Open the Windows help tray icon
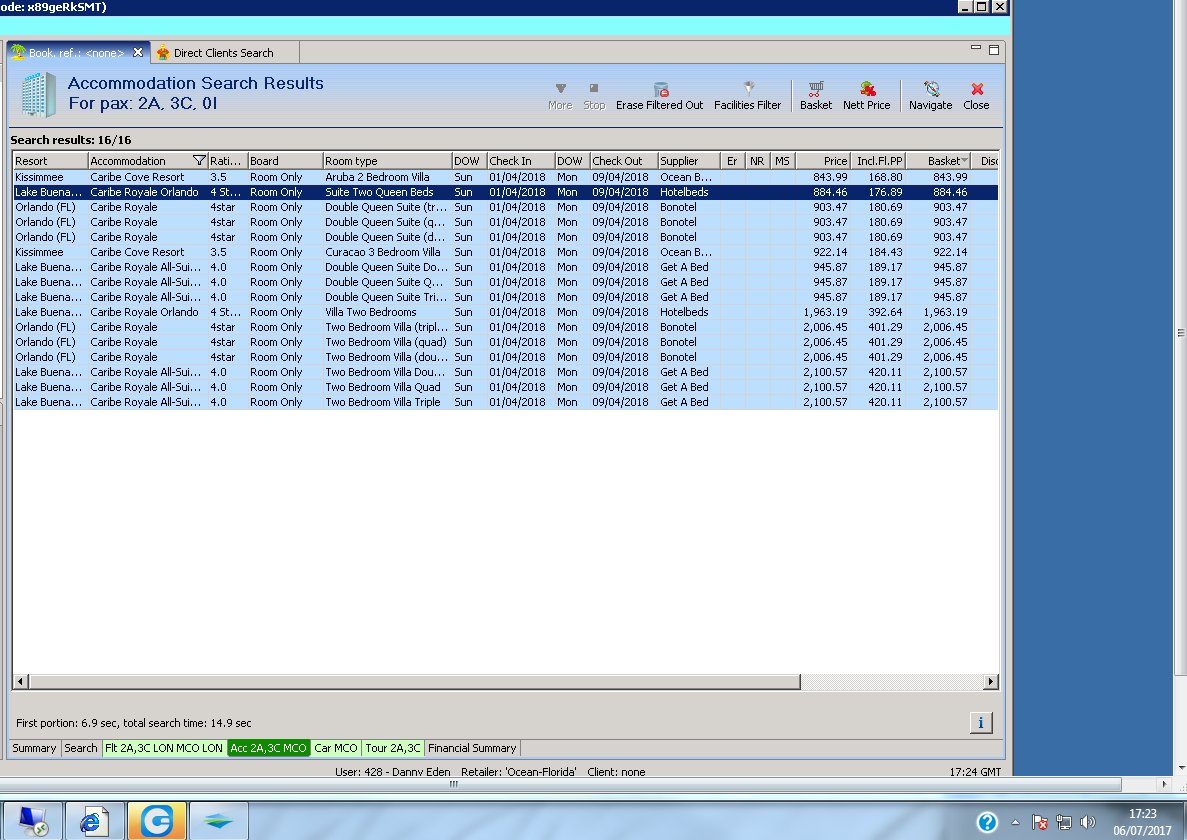The width and height of the screenshot is (1187, 840). click(x=987, y=822)
